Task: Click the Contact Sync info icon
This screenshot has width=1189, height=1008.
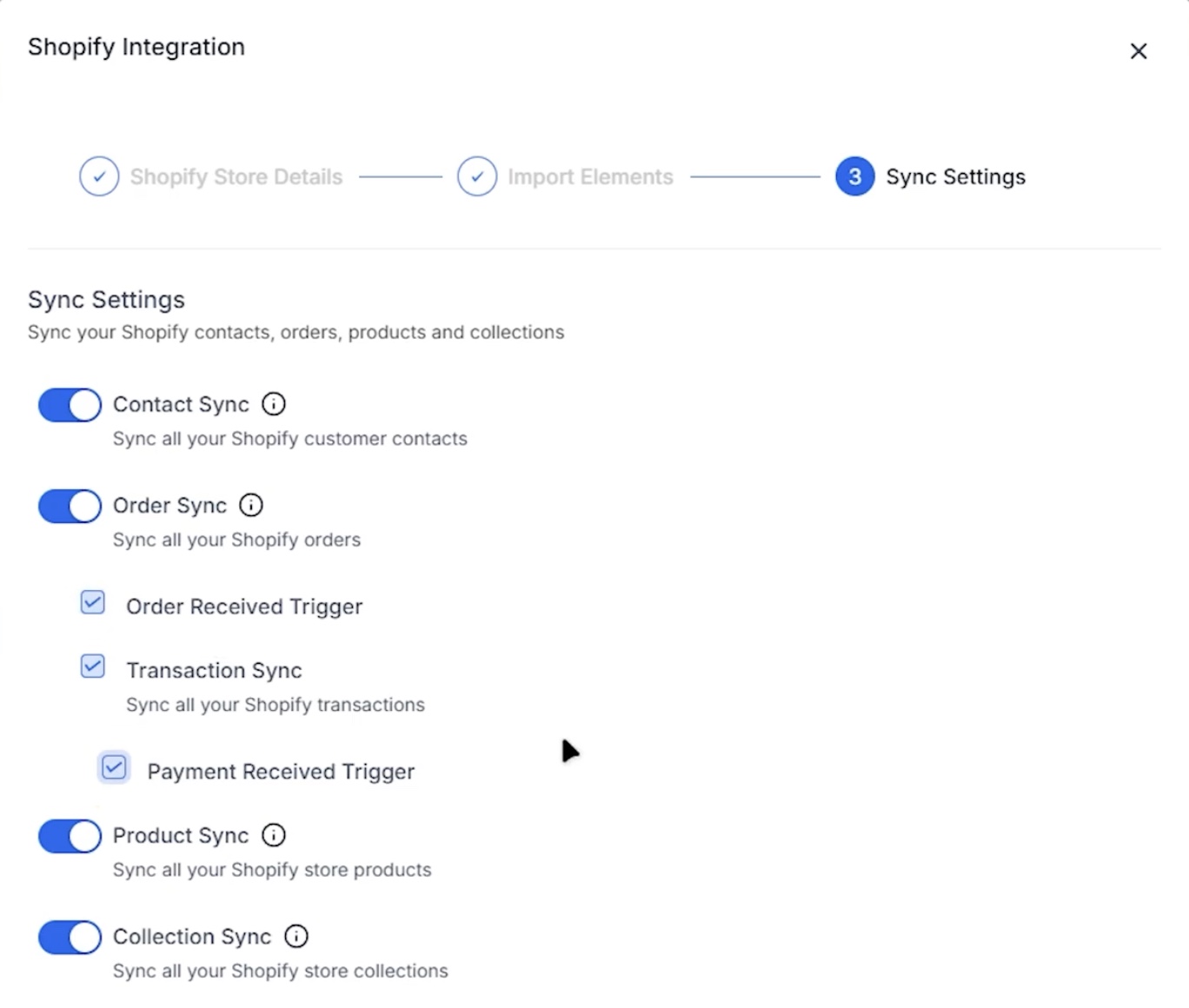Action: [274, 404]
